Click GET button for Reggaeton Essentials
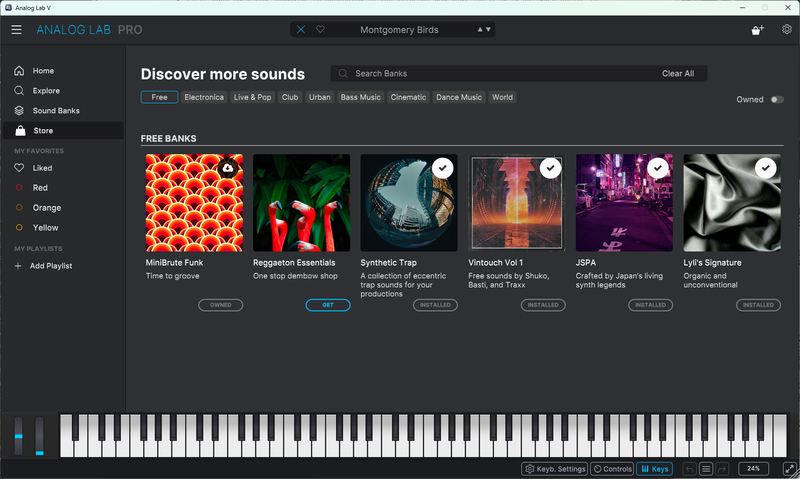This screenshot has height=479, width=800. pos(328,305)
